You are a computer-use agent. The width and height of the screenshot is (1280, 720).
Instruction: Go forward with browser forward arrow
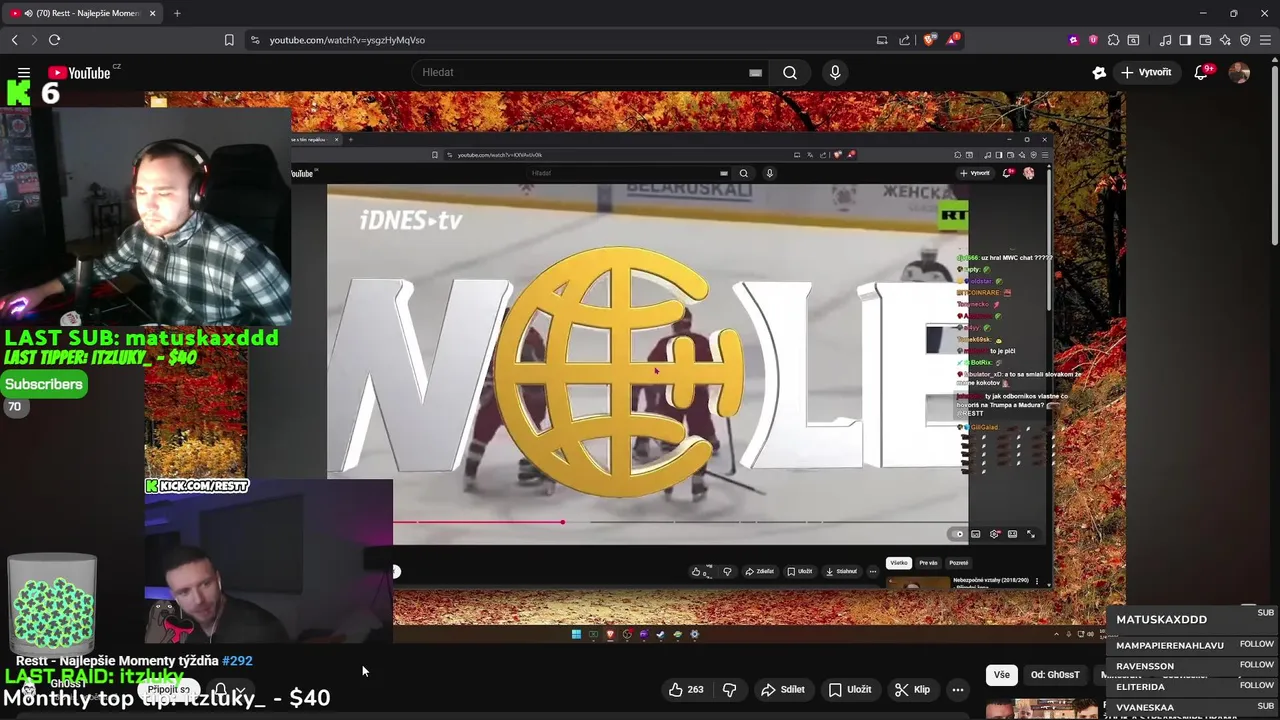(33, 40)
